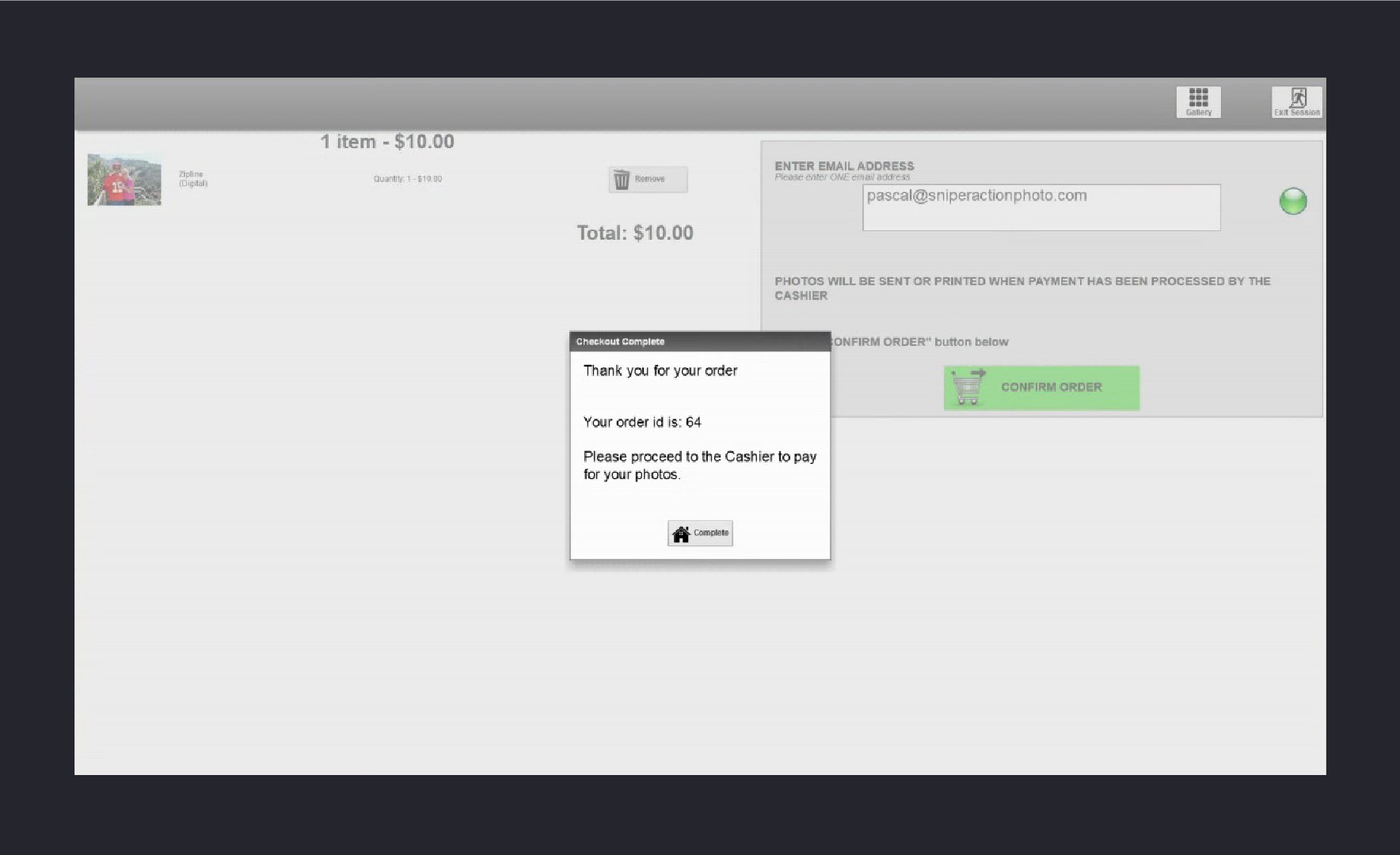Click the 'Quantity: 1 - $10.00' text

coord(408,179)
